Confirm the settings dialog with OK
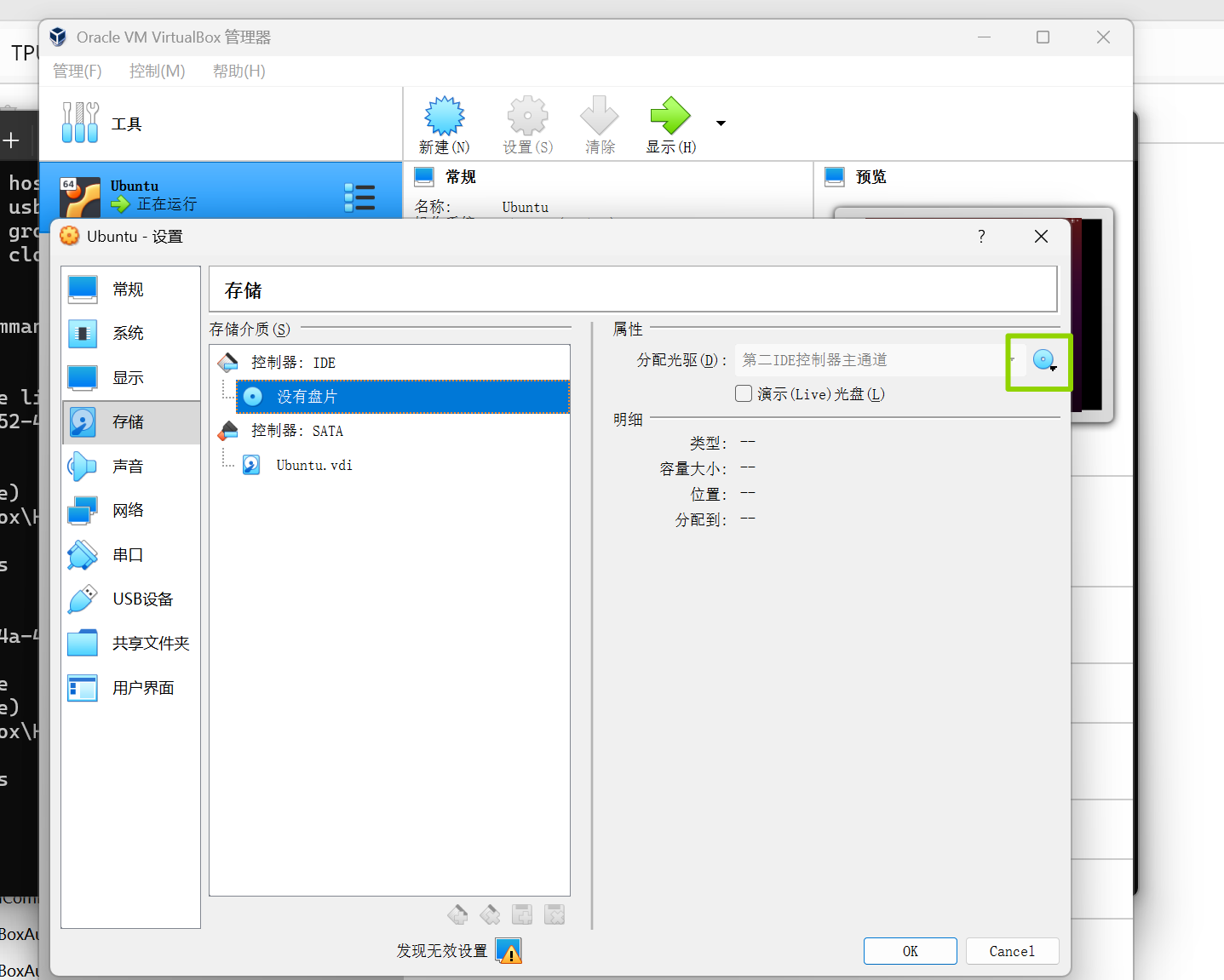The width and height of the screenshot is (1224, 980). click(x=911, y=951)
